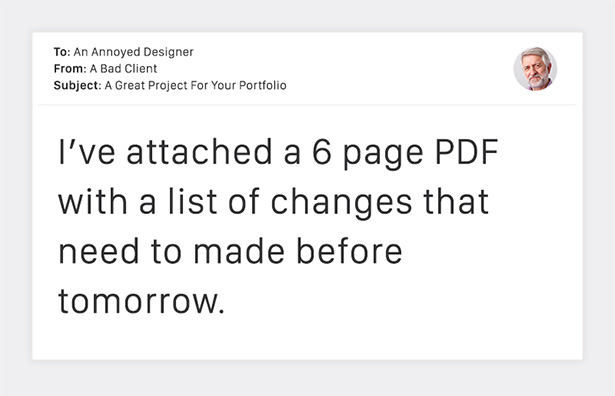This screenshot has width=615, height=396.
Task: Click subject text "A Great Project For Your Portfolio"
Action: coord(195,85)
